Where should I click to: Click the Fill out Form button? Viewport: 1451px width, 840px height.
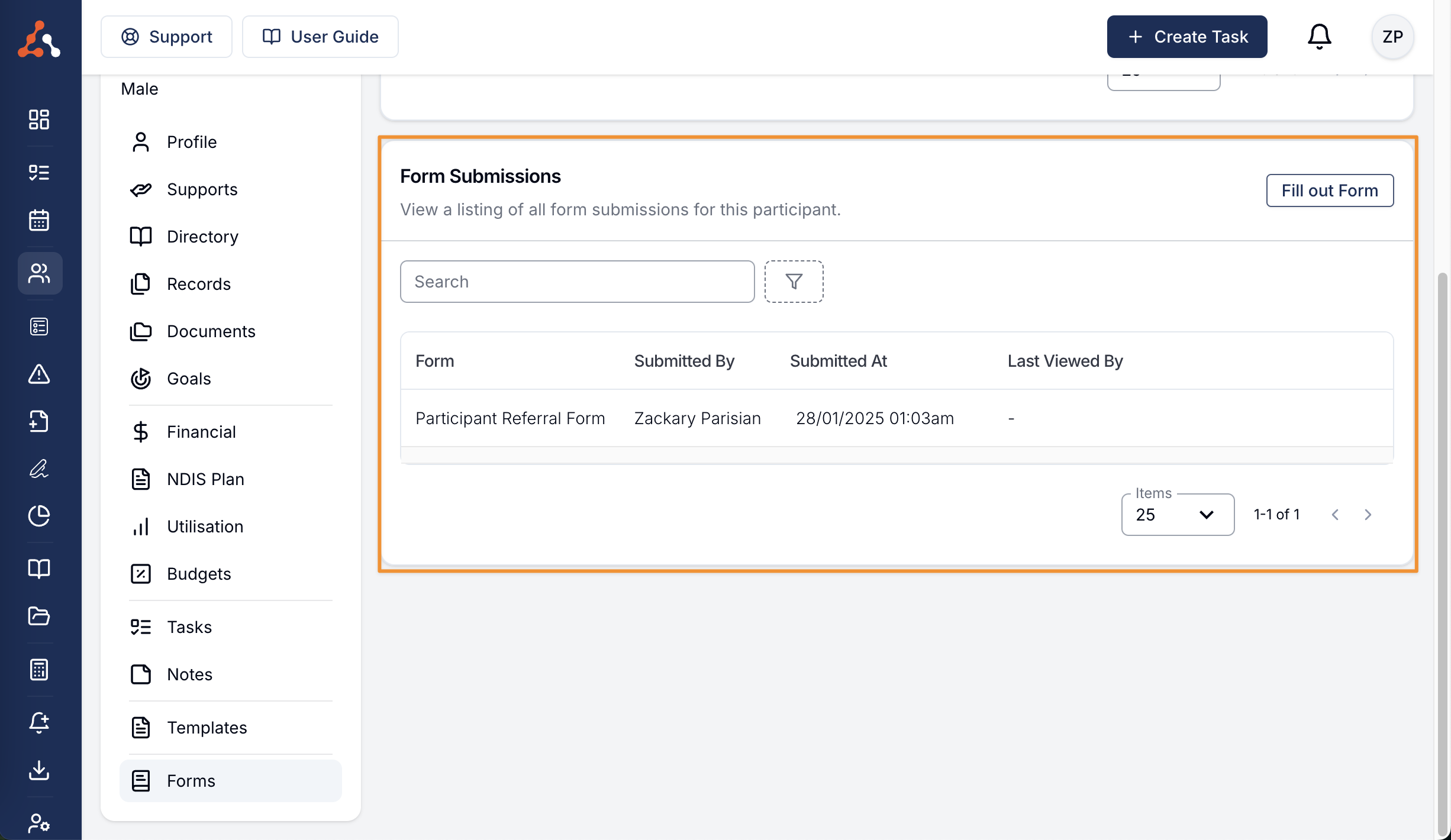click(x=1329, y=190)
